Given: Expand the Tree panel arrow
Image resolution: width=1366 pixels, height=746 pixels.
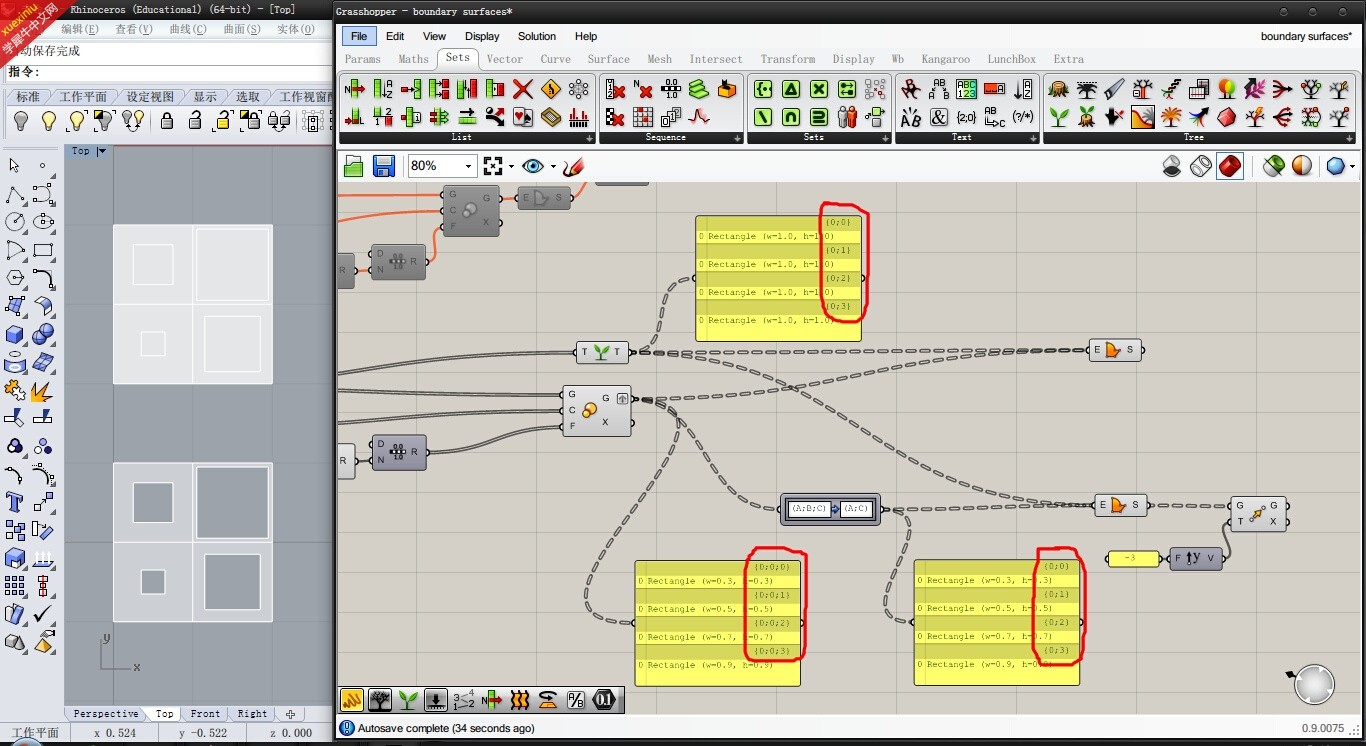Looking at the screenshot, I should (x=1350, y=138).
